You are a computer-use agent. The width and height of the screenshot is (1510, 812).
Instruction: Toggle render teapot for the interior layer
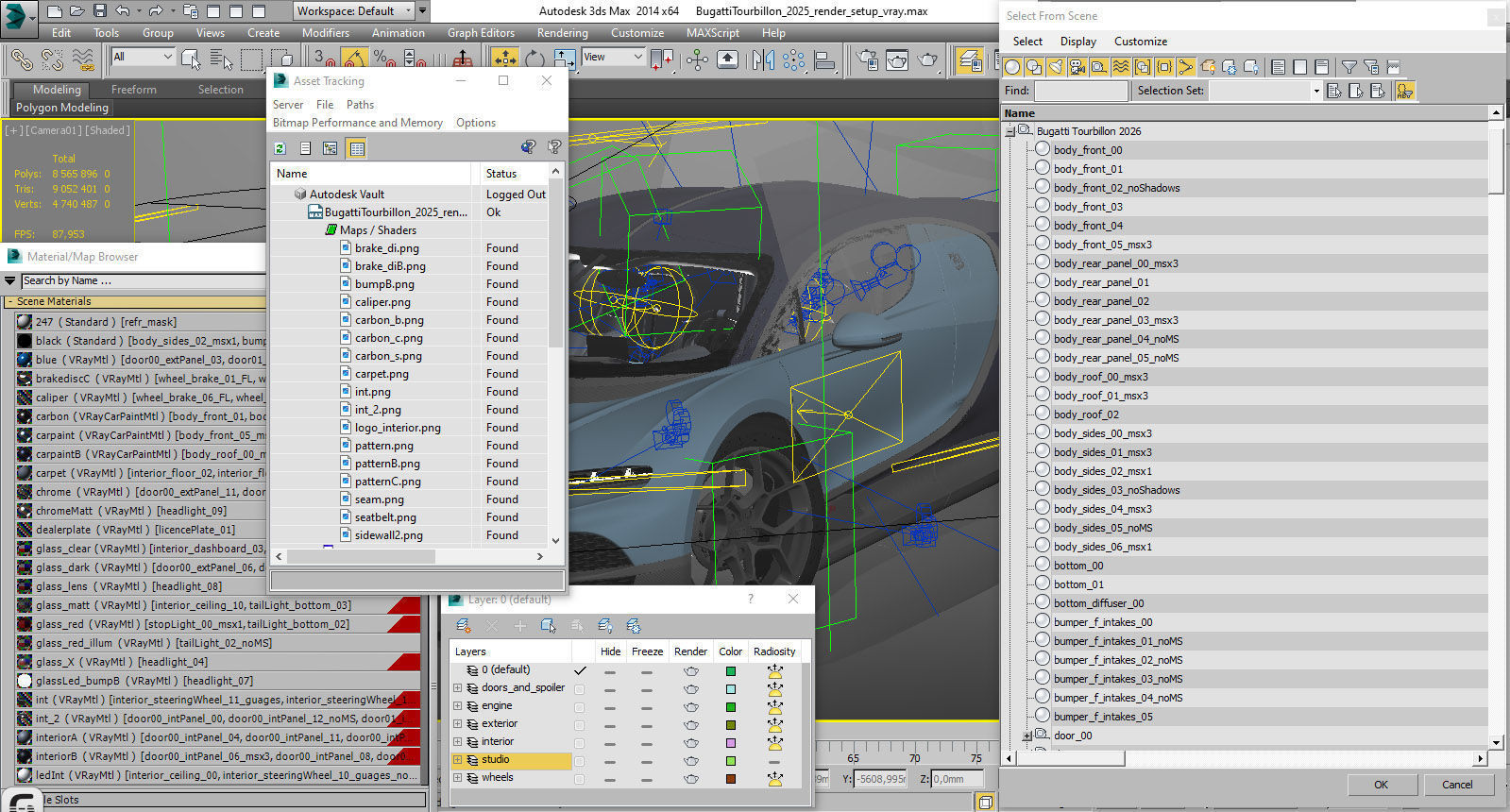coord(691,742)
